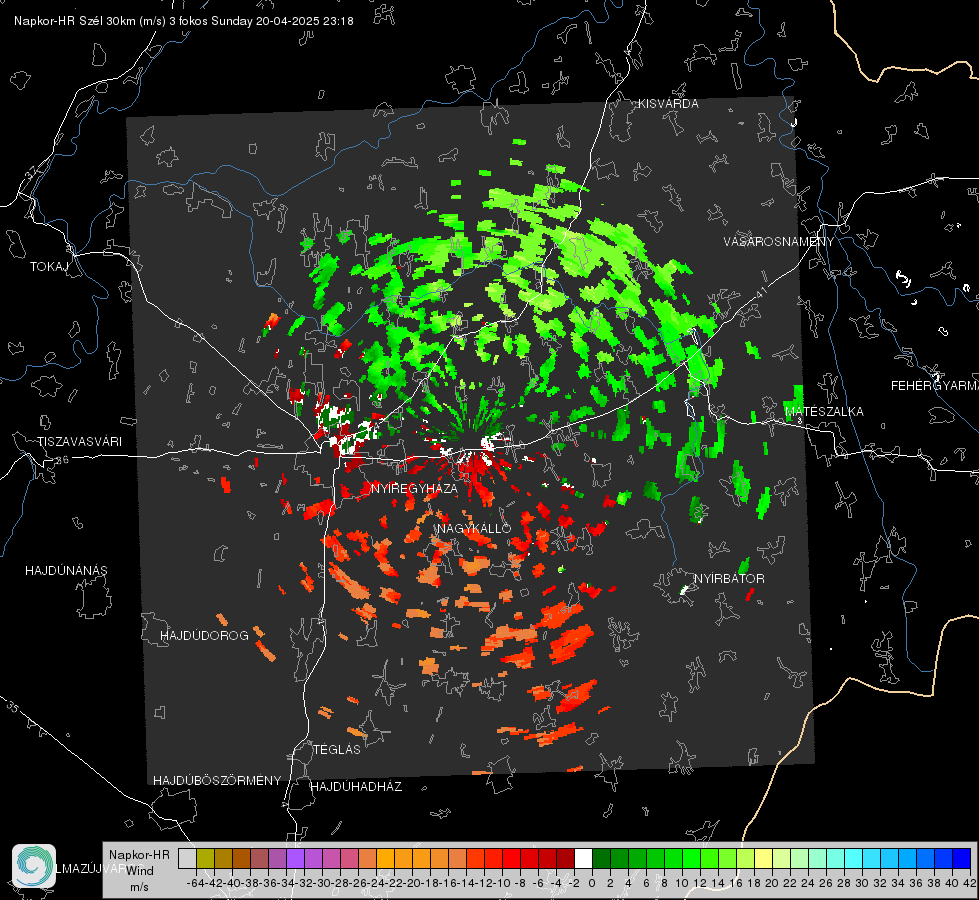
Task: Click the -64 legend value
Action: 196,883
